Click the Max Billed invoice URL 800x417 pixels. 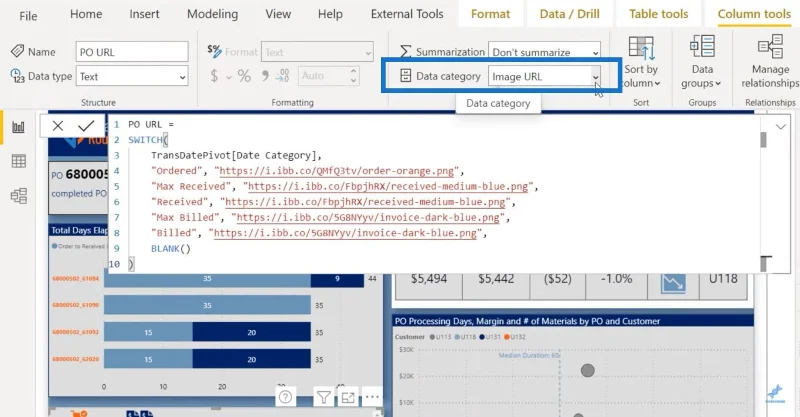tap(368, 217)
